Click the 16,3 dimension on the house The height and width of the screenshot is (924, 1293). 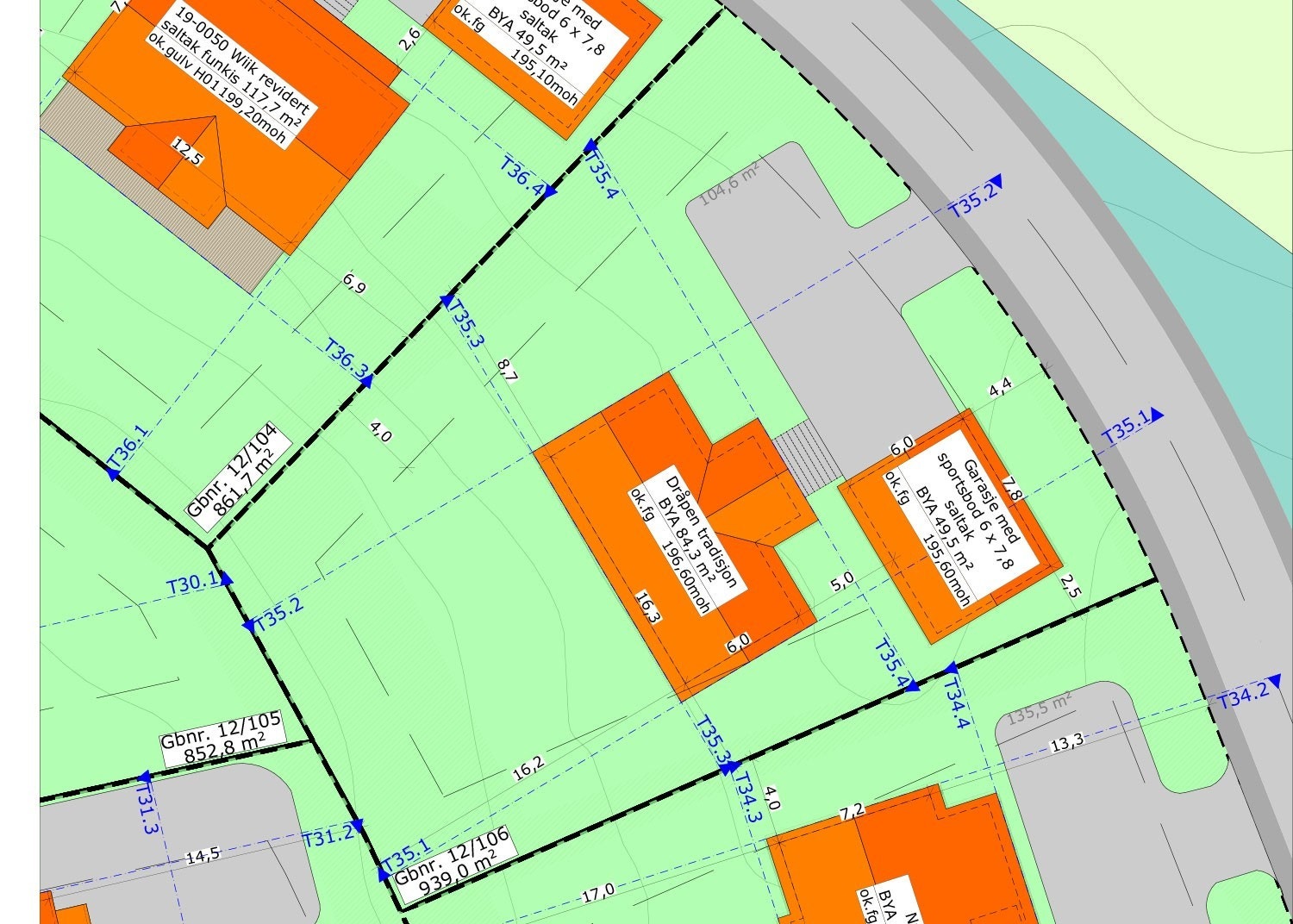point(646,607)
